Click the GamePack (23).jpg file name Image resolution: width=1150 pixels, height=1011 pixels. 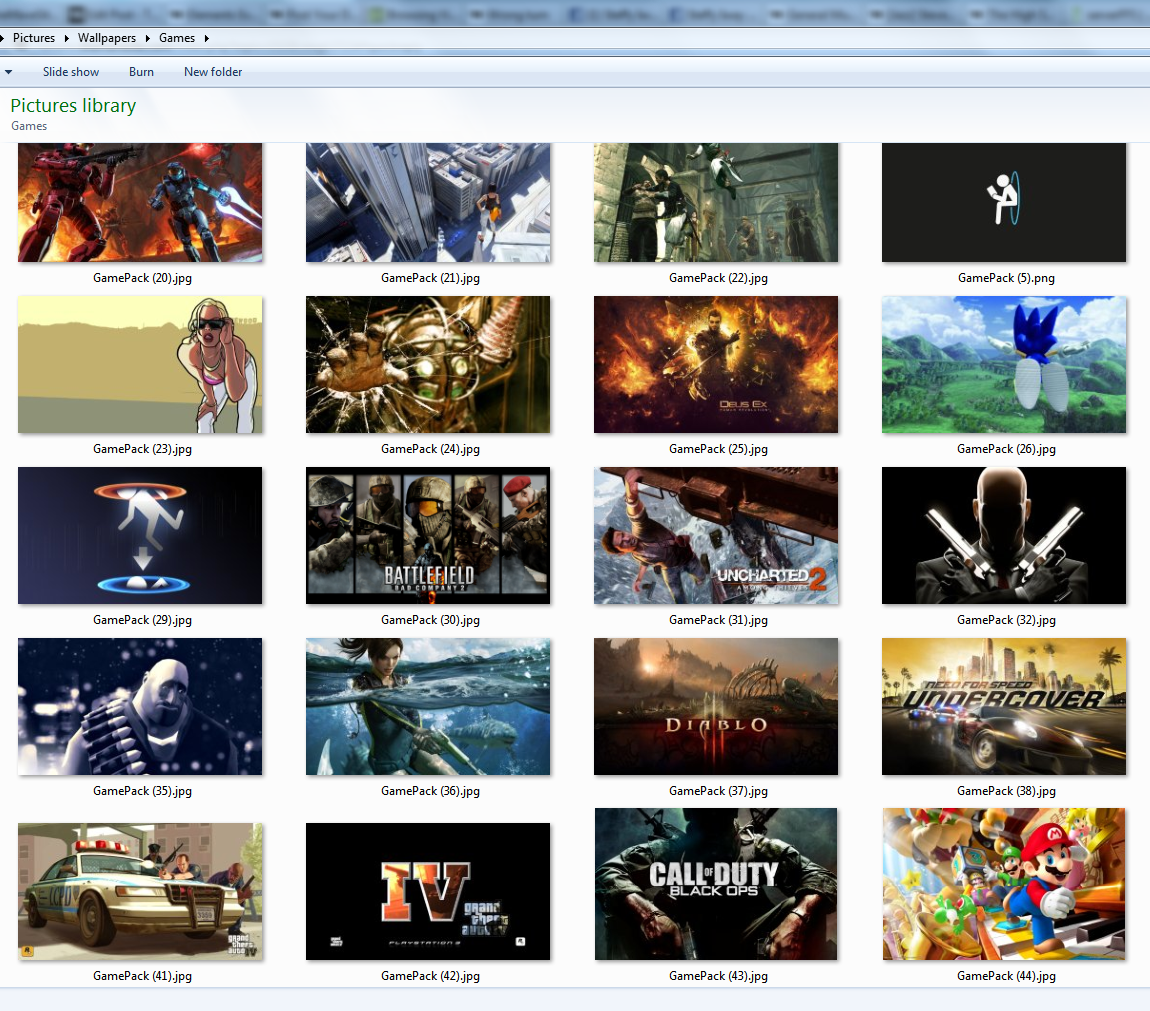click(x=142, y=449)
